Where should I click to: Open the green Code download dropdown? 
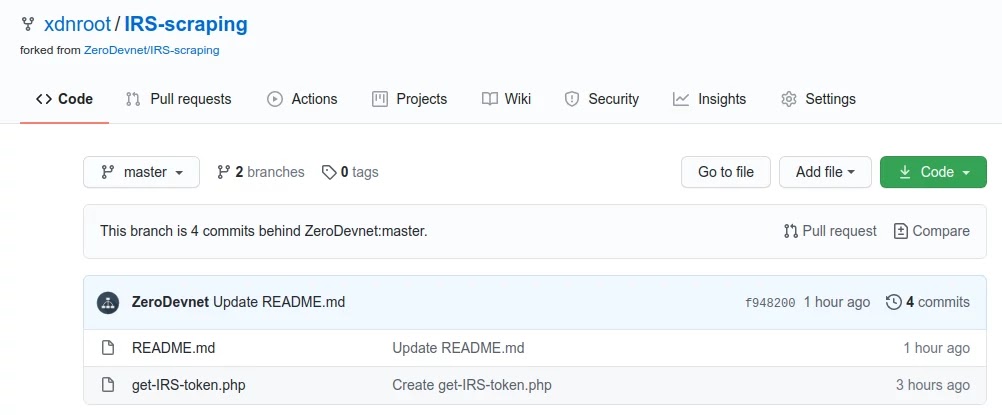933,172
